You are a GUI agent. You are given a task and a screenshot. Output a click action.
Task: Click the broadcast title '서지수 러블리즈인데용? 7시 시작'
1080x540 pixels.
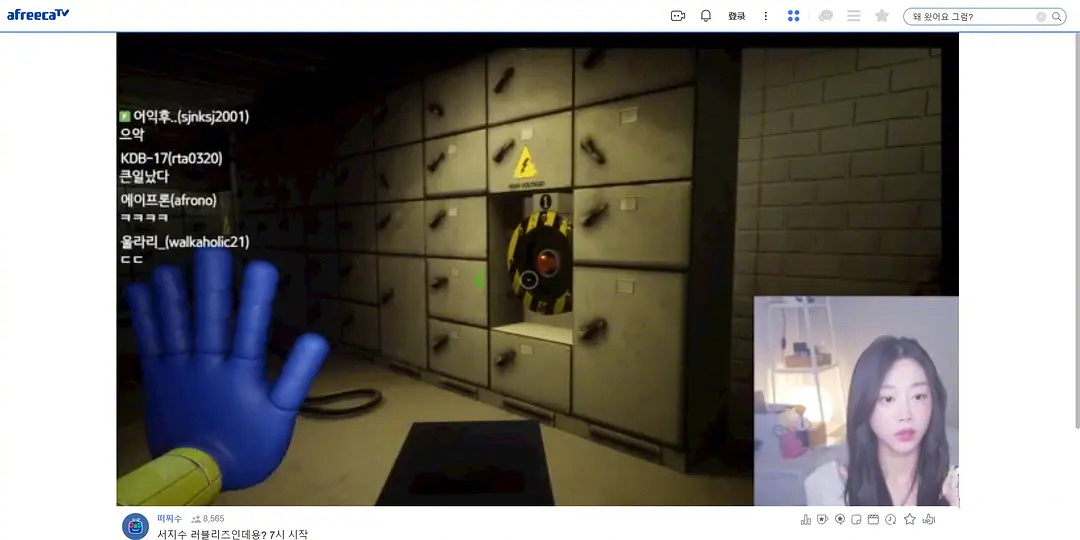point(232,534)
